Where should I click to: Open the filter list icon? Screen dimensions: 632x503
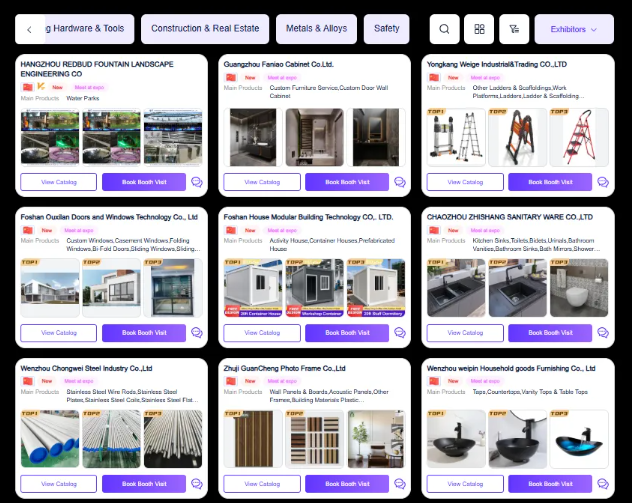click(x=514, y=29)
